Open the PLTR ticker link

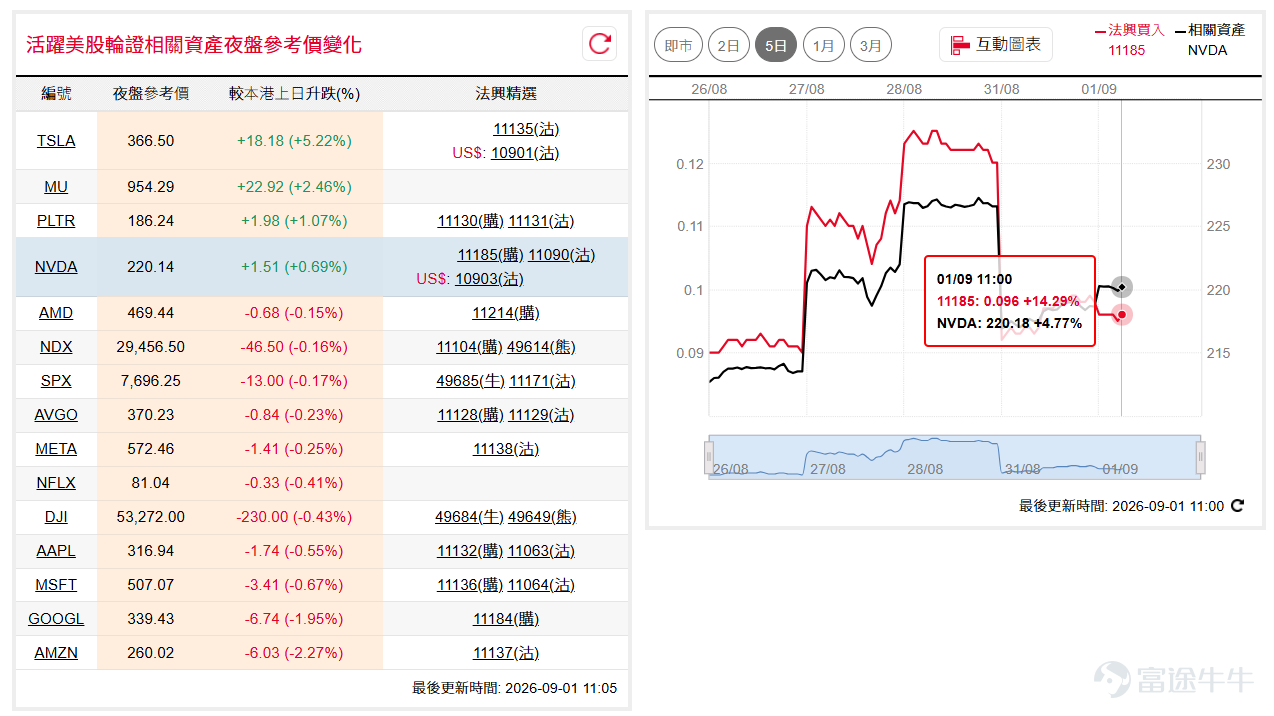(56, 221)
